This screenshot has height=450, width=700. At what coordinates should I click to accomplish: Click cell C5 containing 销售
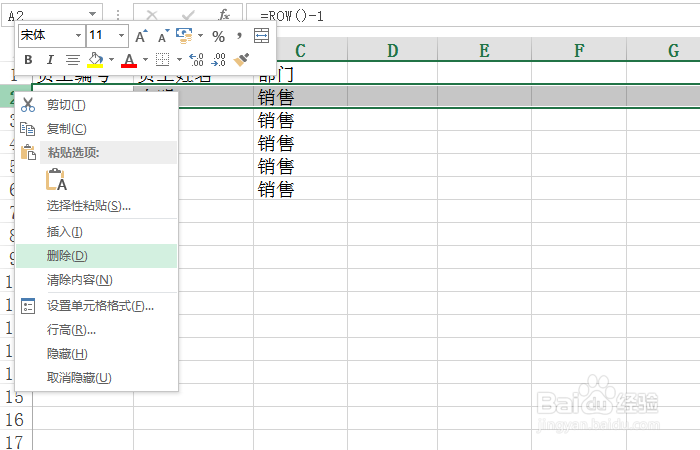(300, 167)
